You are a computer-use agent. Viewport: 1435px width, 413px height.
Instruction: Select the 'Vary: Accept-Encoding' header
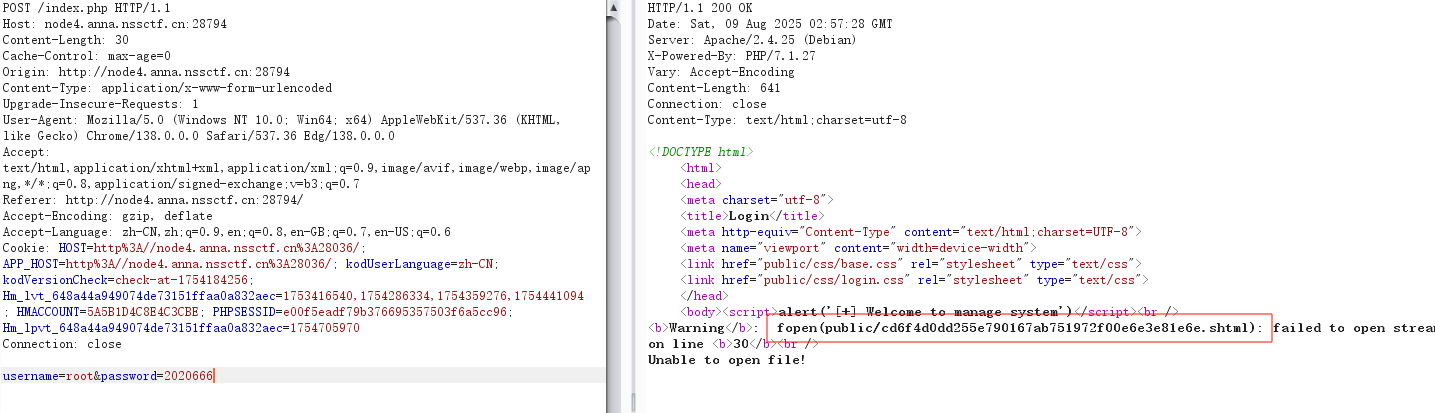(x=721, y=72)
